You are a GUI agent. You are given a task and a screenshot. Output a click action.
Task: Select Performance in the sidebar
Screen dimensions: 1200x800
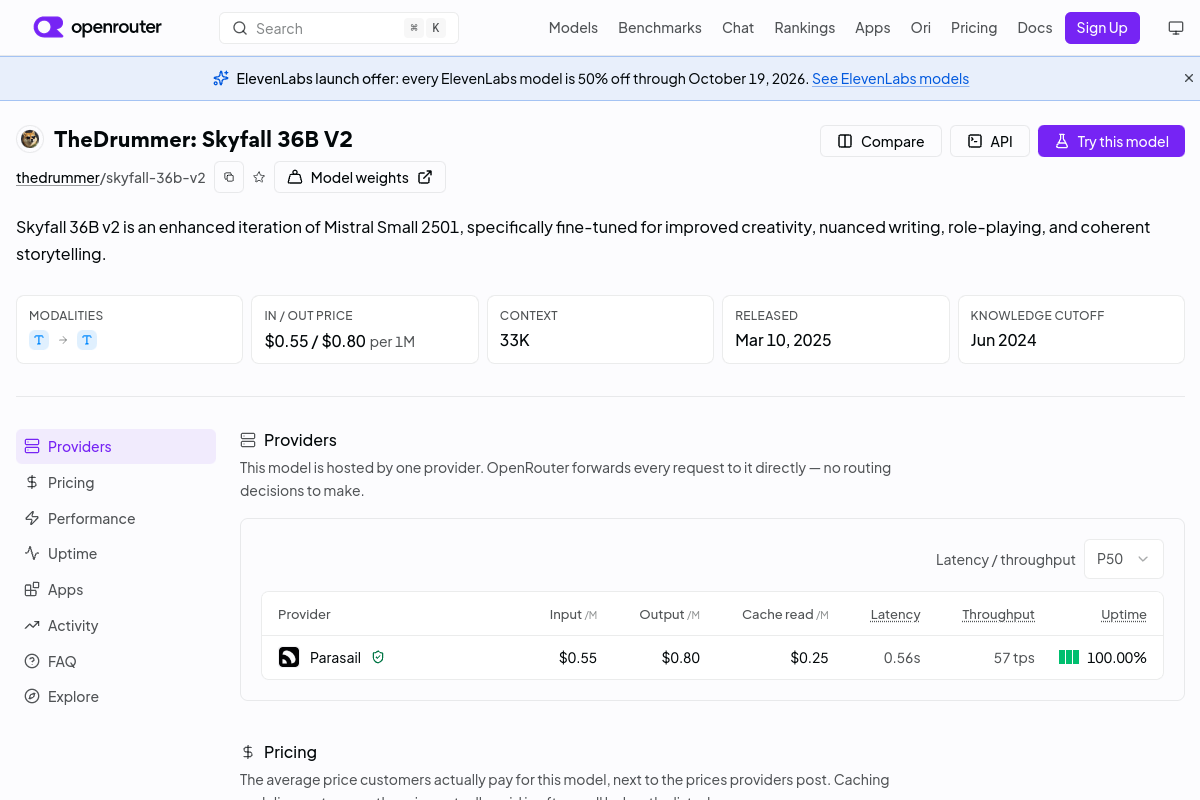coord(116,518)
